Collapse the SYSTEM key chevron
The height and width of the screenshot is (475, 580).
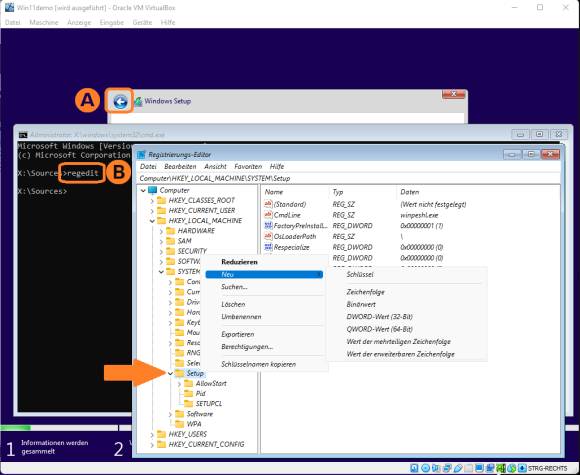coord(161,272)
